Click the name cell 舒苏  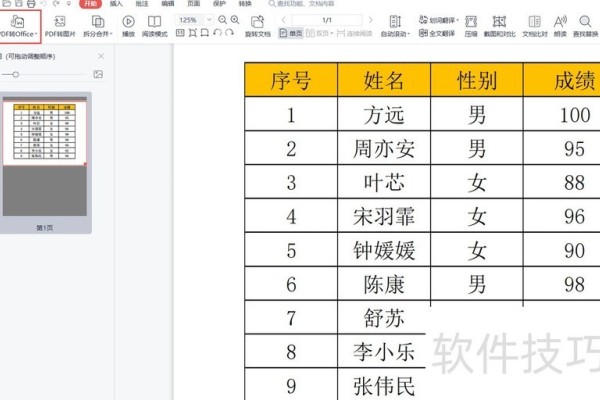(x=384, y=318)
